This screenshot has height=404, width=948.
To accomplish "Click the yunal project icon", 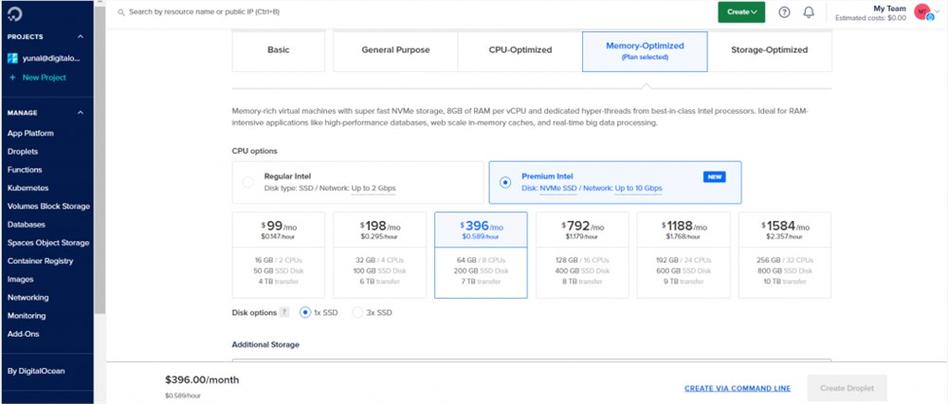I will 12,58.
